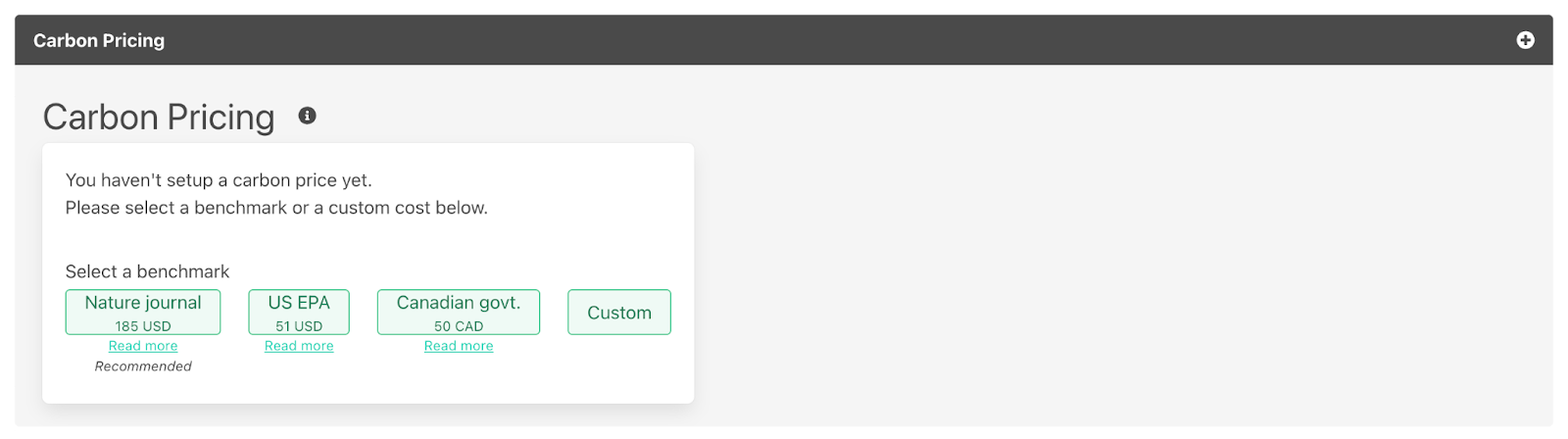Open Read more under US EPA
Image resolution: width=1568 pixels, height=439 pixels.
click(299, 346)
